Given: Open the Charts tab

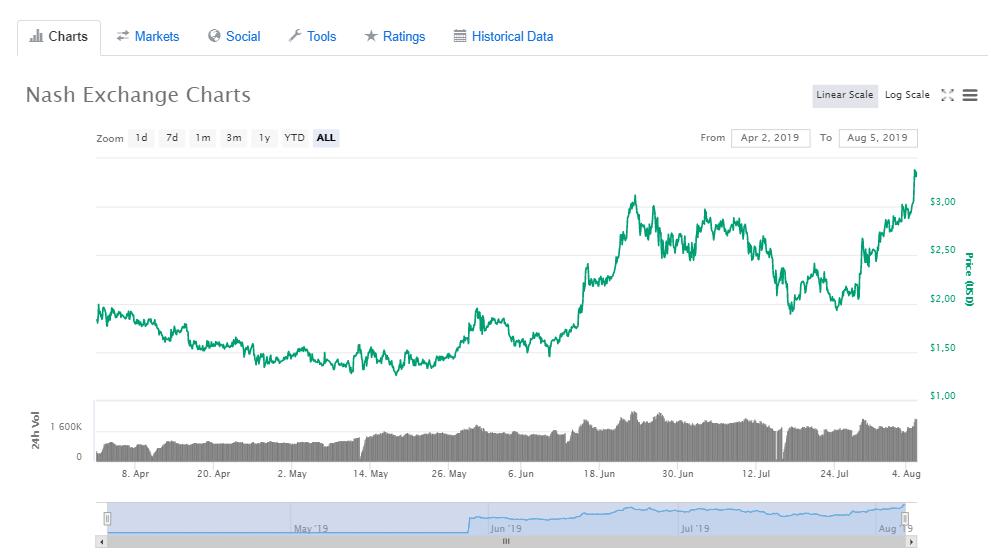Looking at the screenshot, I should (x=59, y=37).
